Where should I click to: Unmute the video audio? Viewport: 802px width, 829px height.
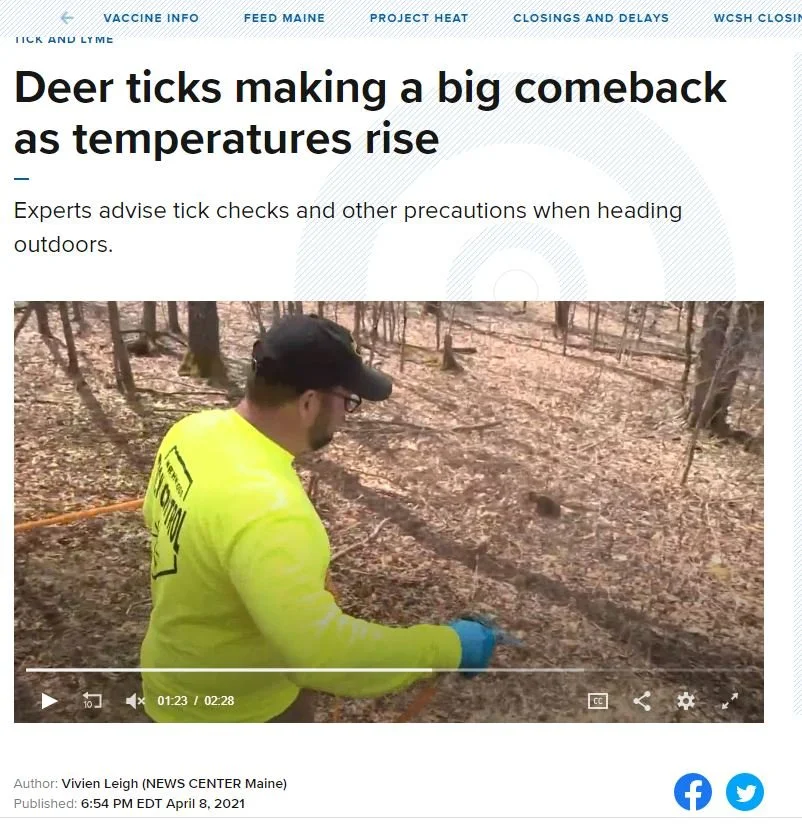(x=135, y=701)
